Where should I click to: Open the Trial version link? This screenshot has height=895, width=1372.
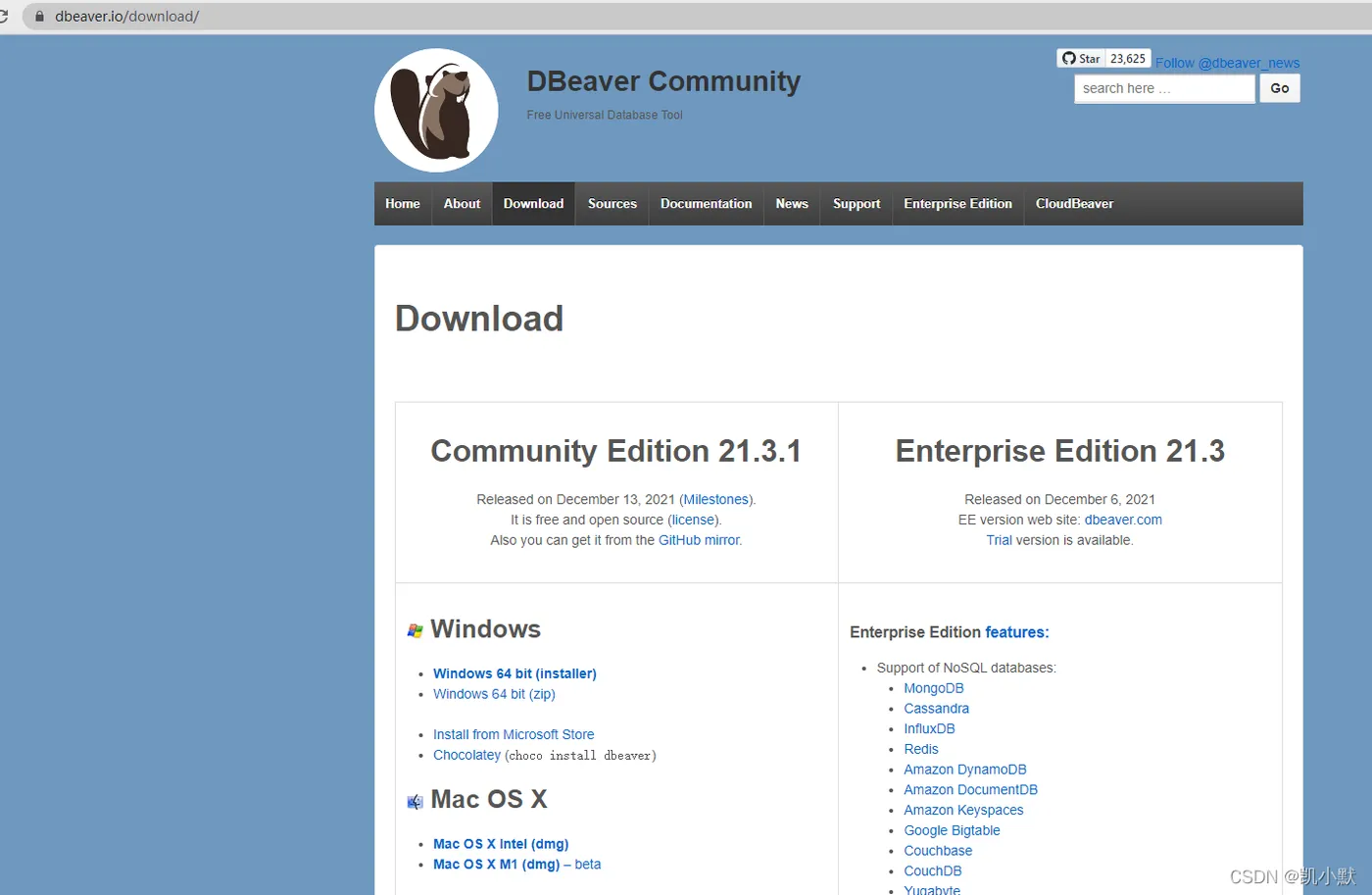[999, 540]
